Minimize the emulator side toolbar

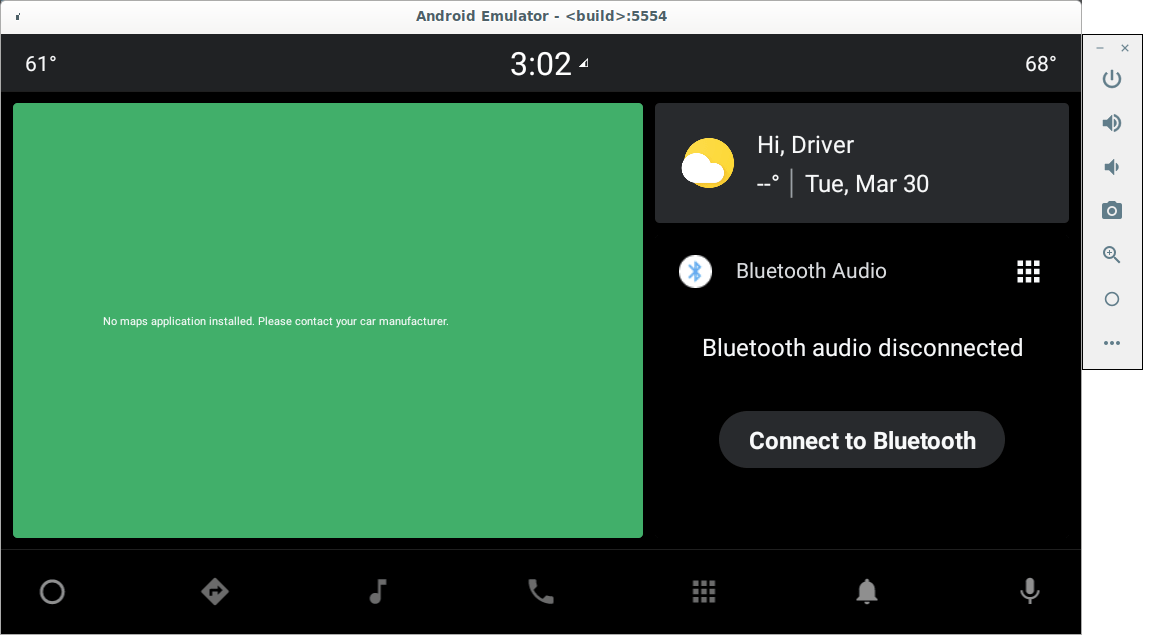[1099, 48]
